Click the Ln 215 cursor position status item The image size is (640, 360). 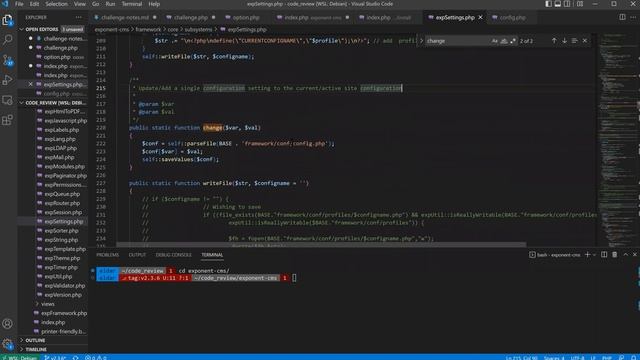pos(522,358)
